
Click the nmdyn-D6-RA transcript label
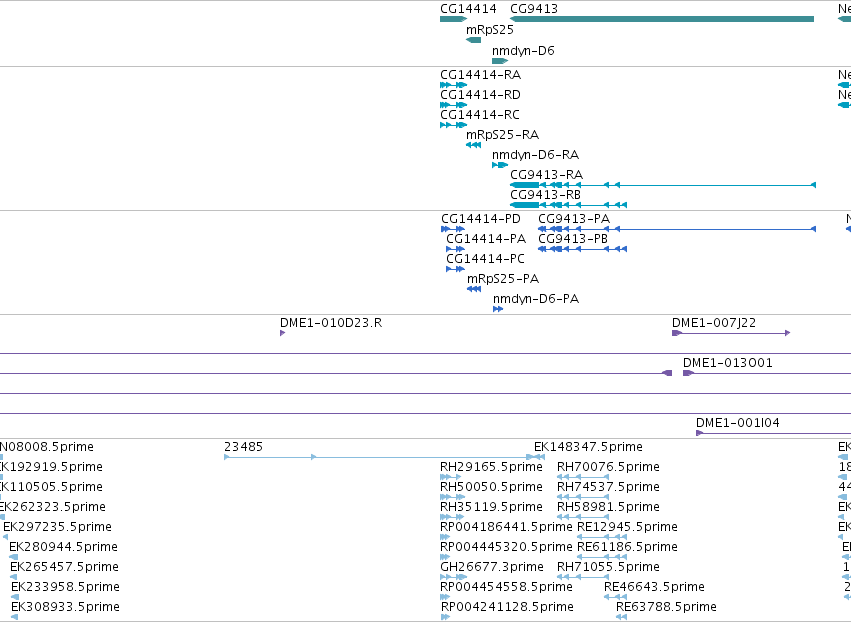(535, 155)
